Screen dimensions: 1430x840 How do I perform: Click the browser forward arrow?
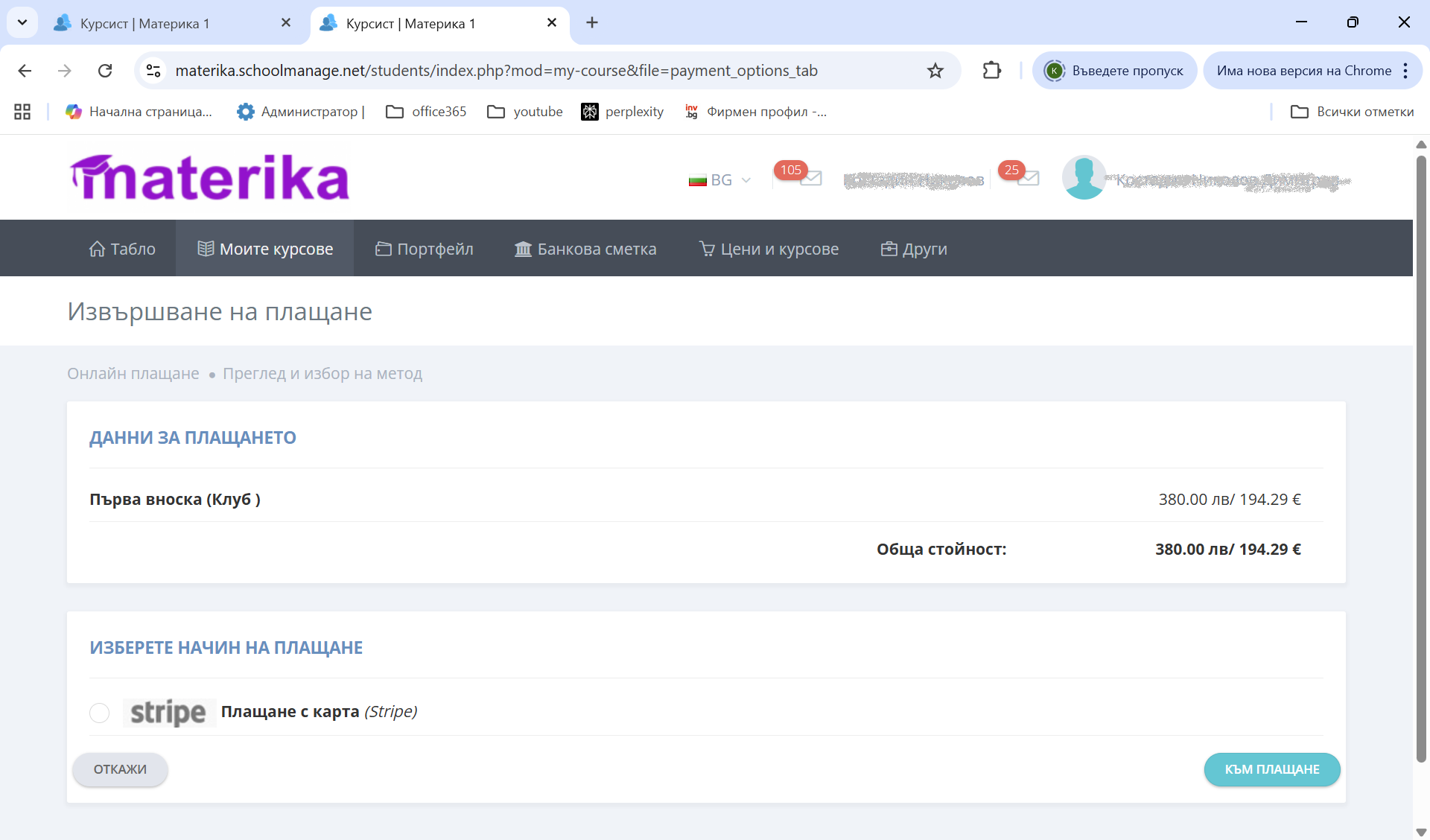[x=65, y=71]
